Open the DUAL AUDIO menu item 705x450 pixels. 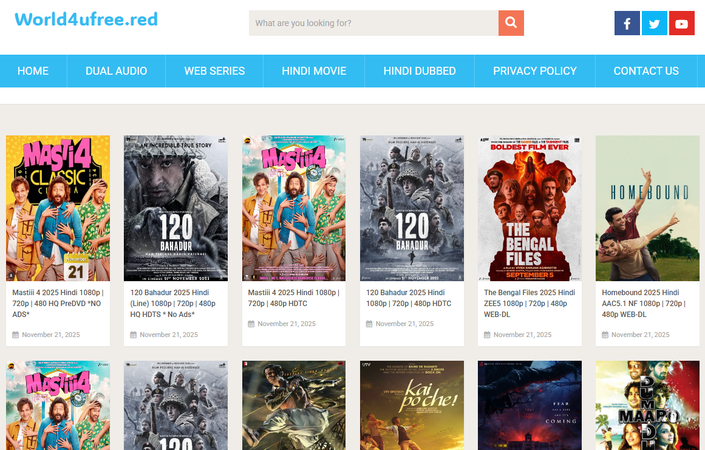116,71
